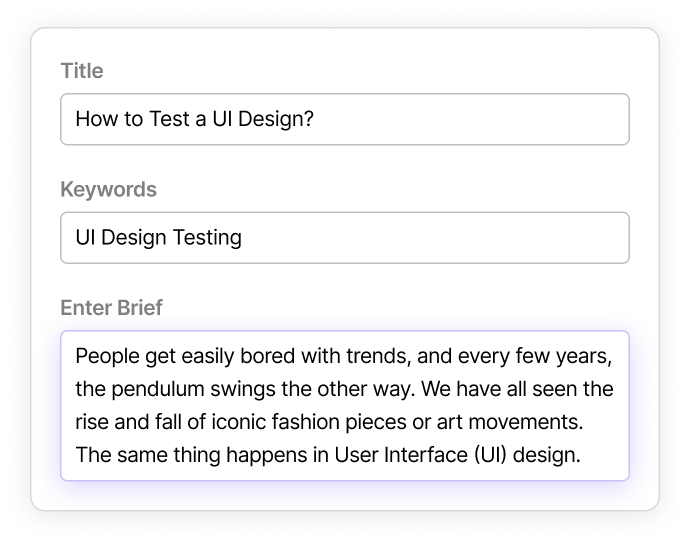The width and height of the screenshot is (690, 545).
Task: Click into the Title input field
Action: [344, 120]
